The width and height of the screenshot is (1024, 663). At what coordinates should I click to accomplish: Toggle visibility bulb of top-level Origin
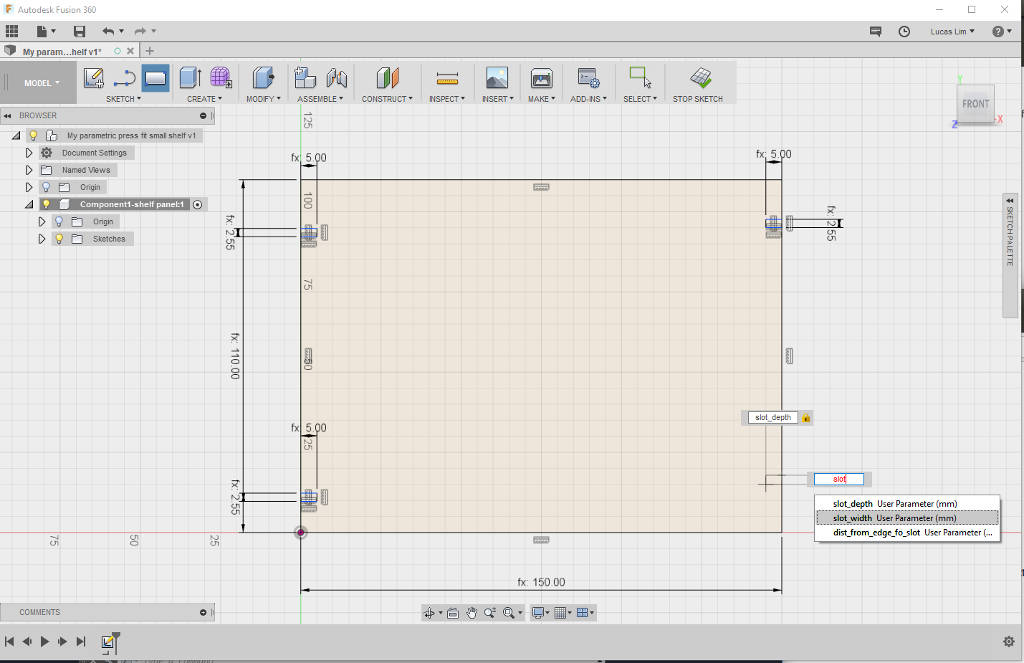[46, 187]
